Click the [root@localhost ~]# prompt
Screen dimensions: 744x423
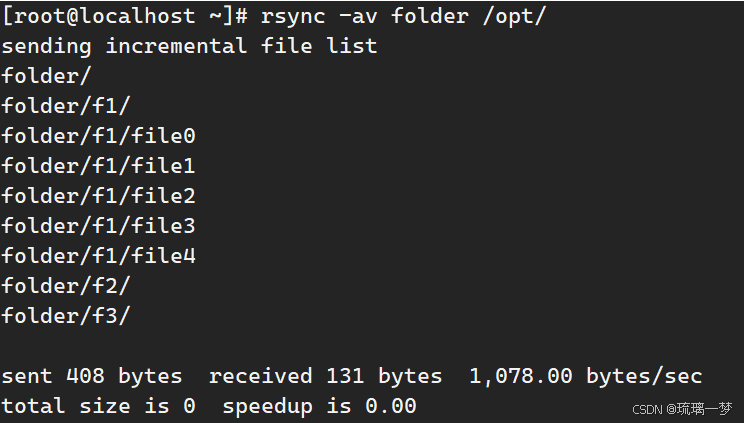[x=125, y=16]
